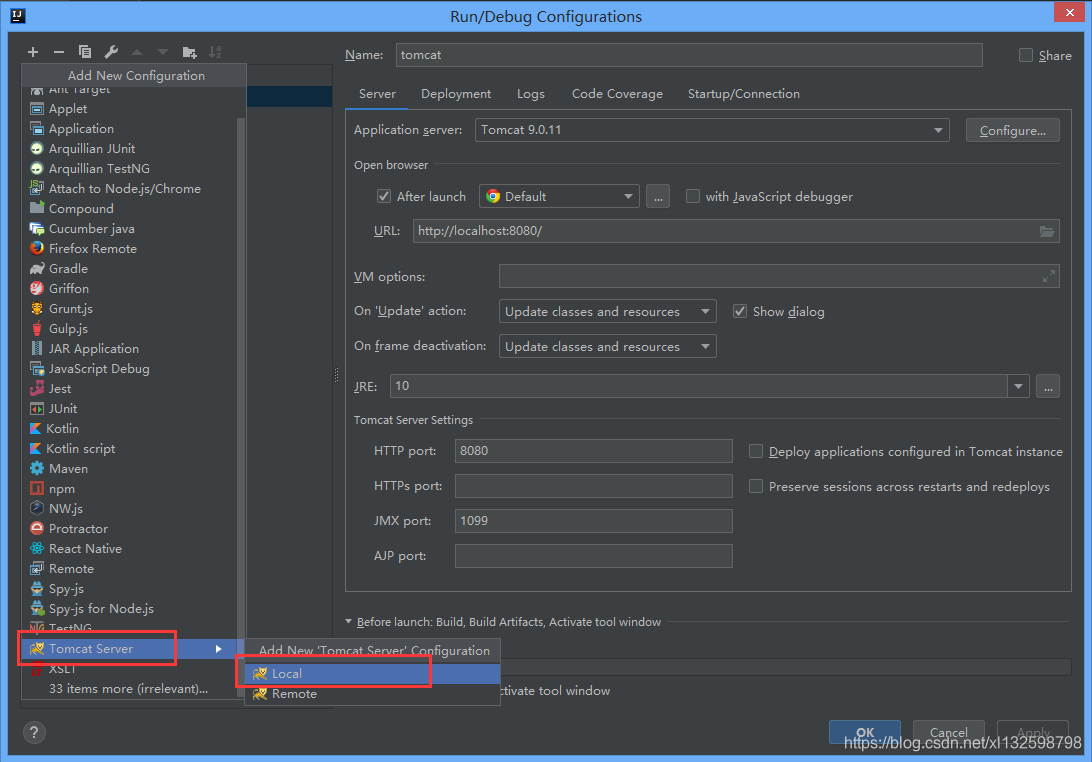Click browse button beside JRE field
Screen dimensions: 1092x762
click(1048, 386)
